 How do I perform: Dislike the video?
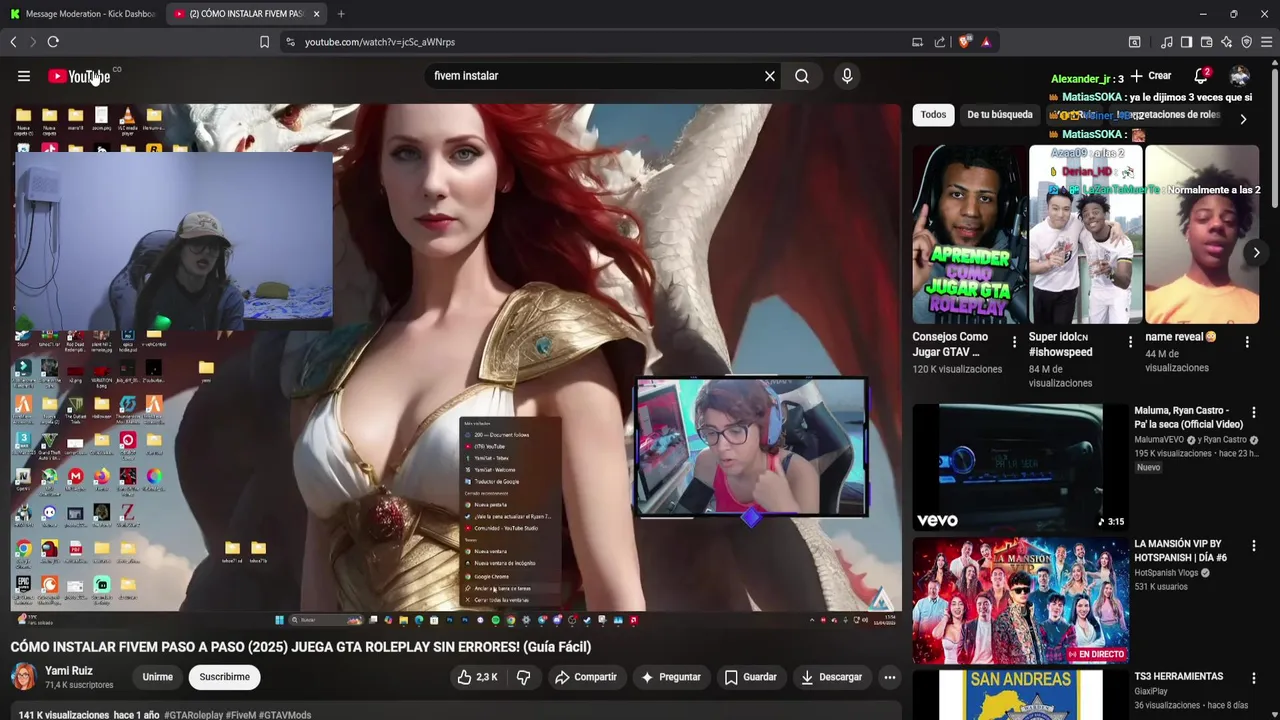coord(523,677)
